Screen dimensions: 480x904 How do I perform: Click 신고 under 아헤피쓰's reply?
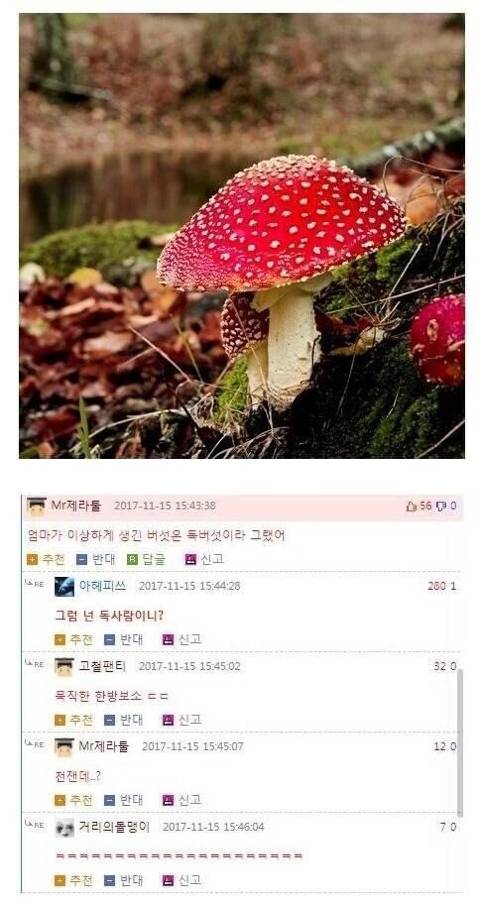click(182, 639)
